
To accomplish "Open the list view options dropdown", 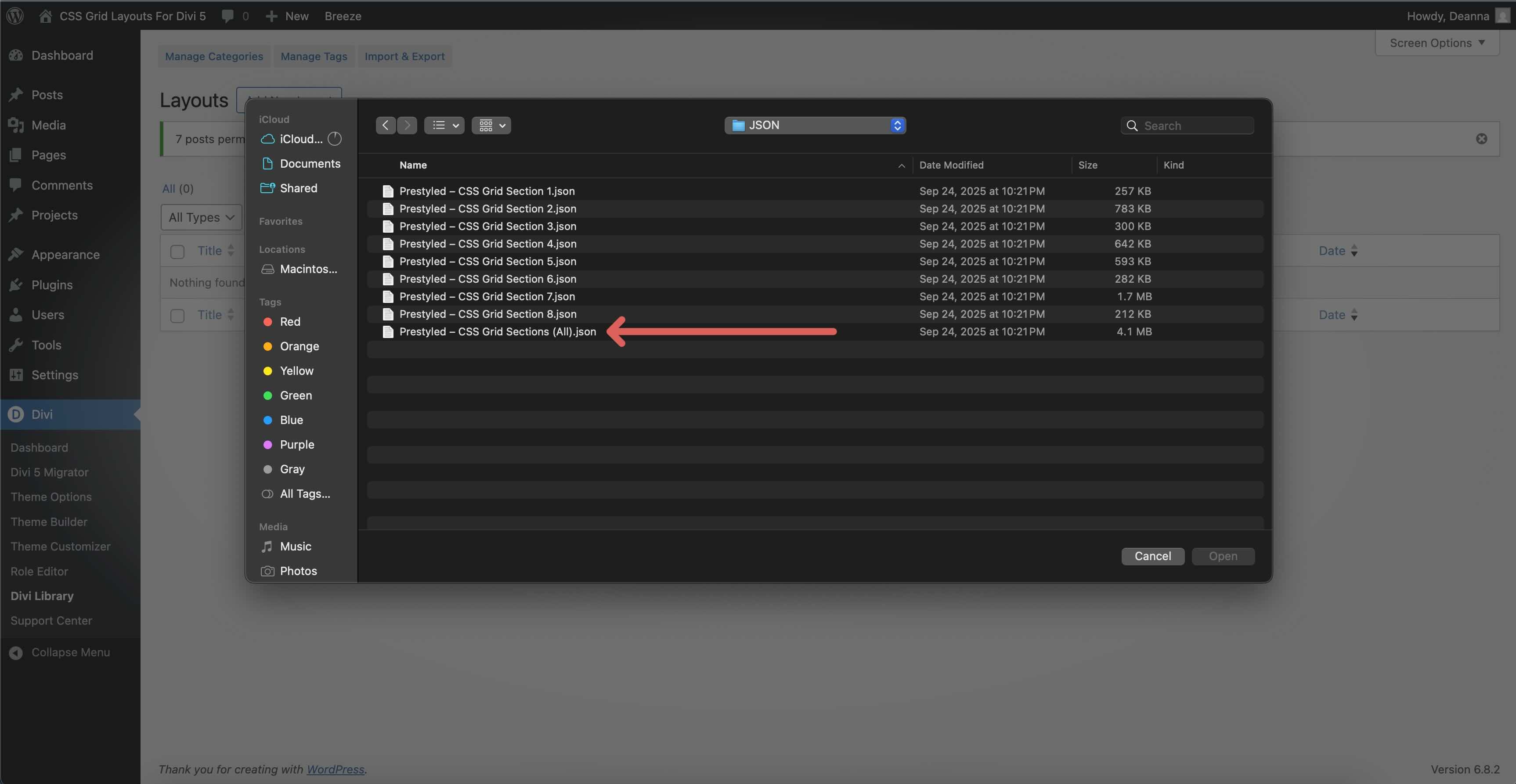I will pos(444,125).
